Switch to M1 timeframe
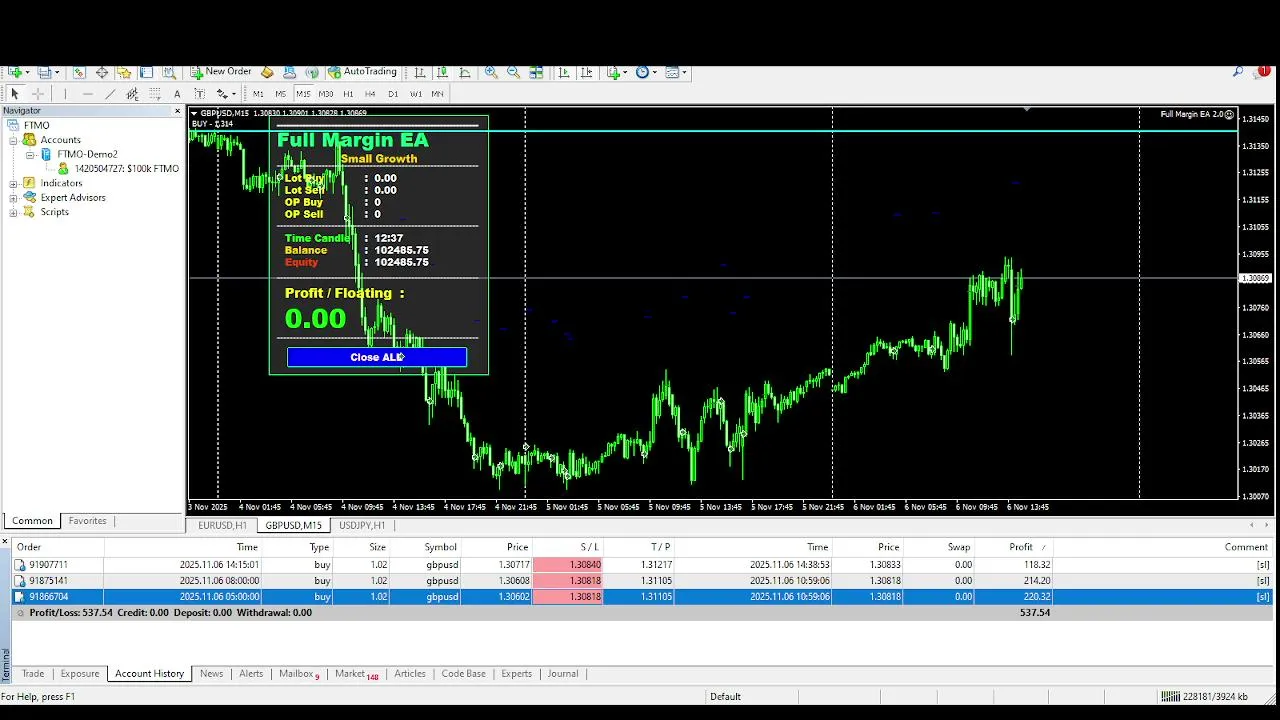This screenshot has width=1280, height=720. click(x=258, y=94)
